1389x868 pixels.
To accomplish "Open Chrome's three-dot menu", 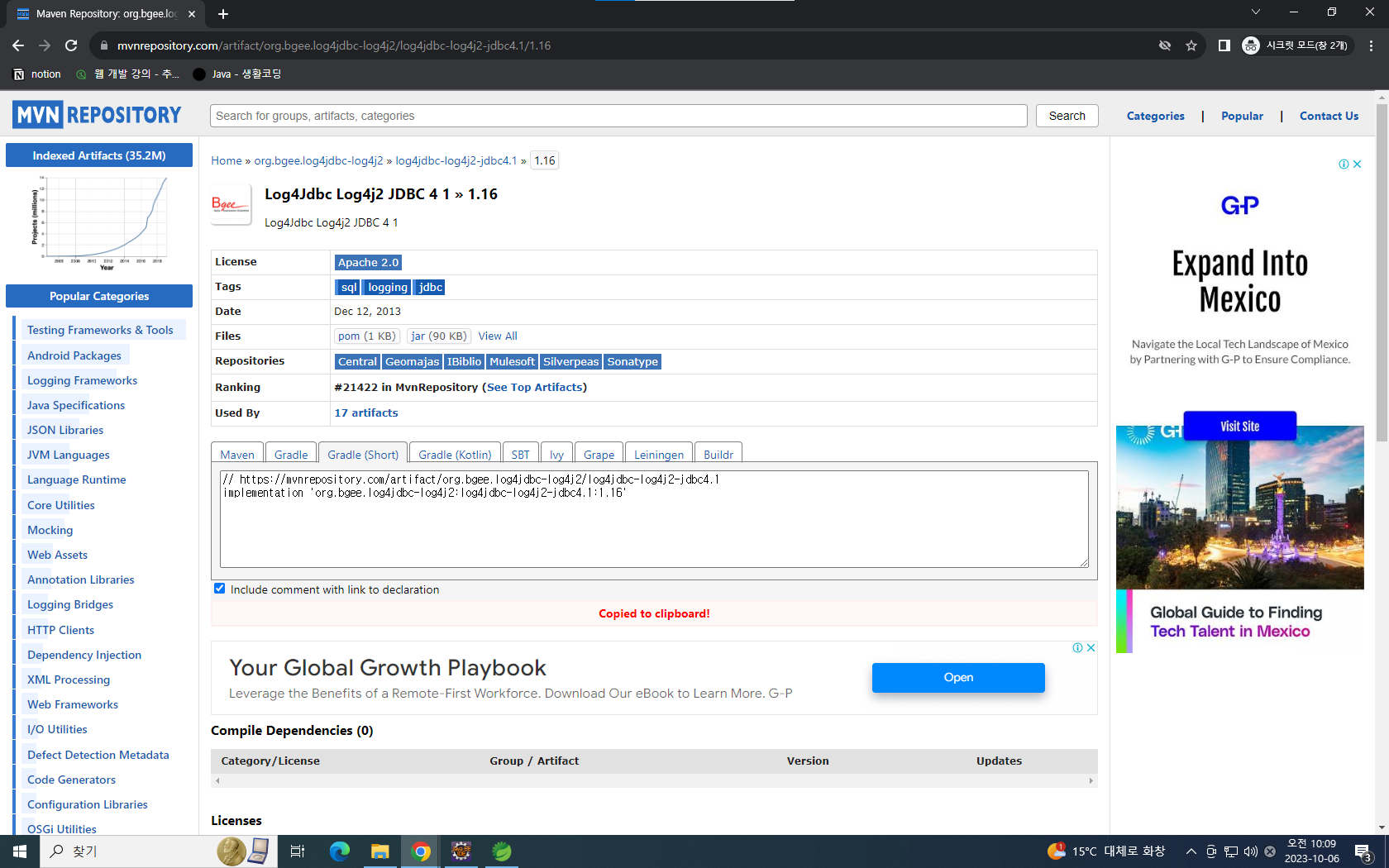I will click(x=1372, y=45).
